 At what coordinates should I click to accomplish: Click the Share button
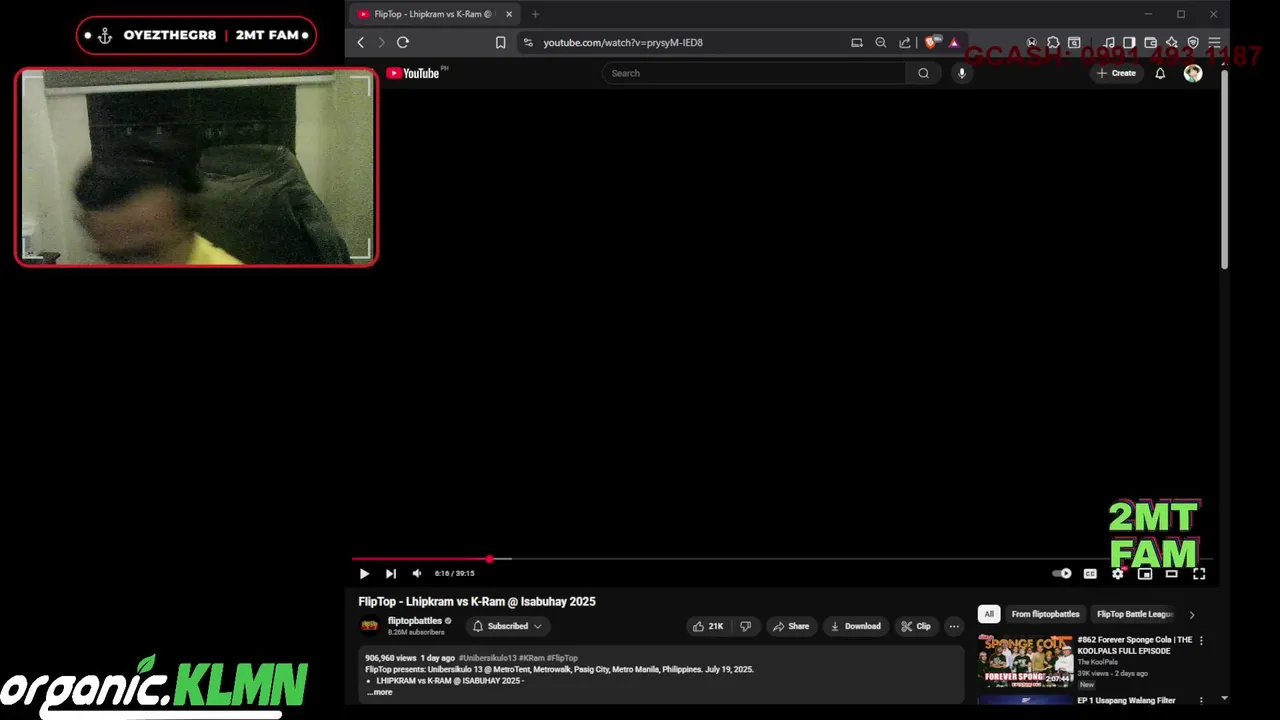pos(791,626)
